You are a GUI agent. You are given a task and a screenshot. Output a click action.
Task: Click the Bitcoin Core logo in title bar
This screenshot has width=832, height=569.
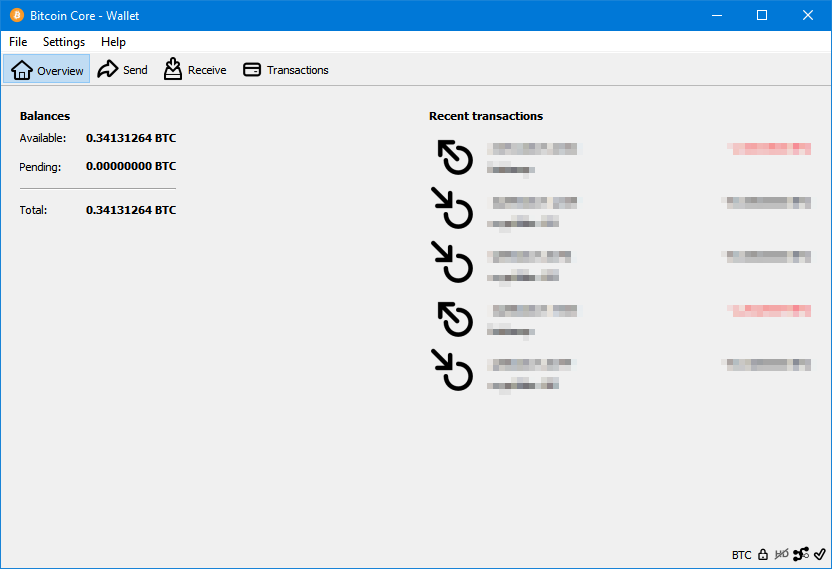[16, 16]
